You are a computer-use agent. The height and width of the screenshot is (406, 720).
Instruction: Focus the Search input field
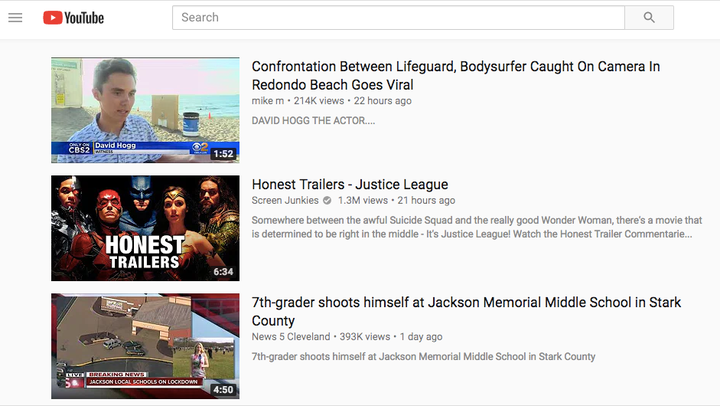(x=398, y=17)
